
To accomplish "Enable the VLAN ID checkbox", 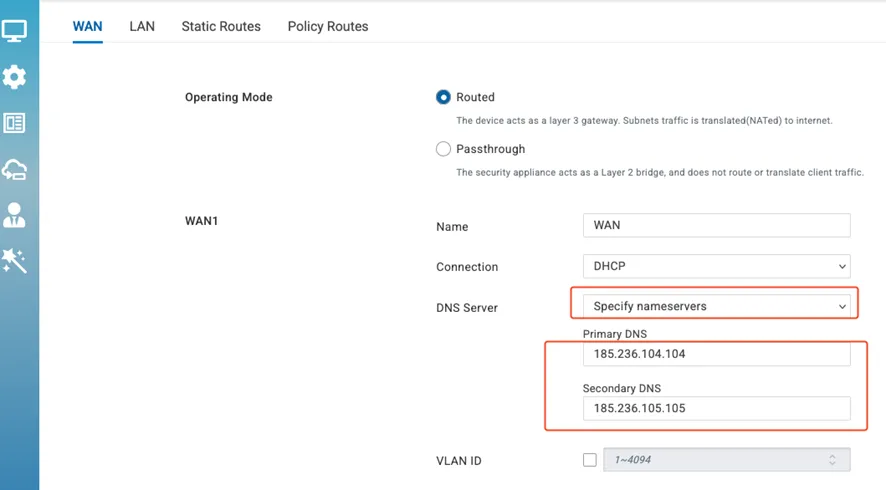I will [589, 460].
